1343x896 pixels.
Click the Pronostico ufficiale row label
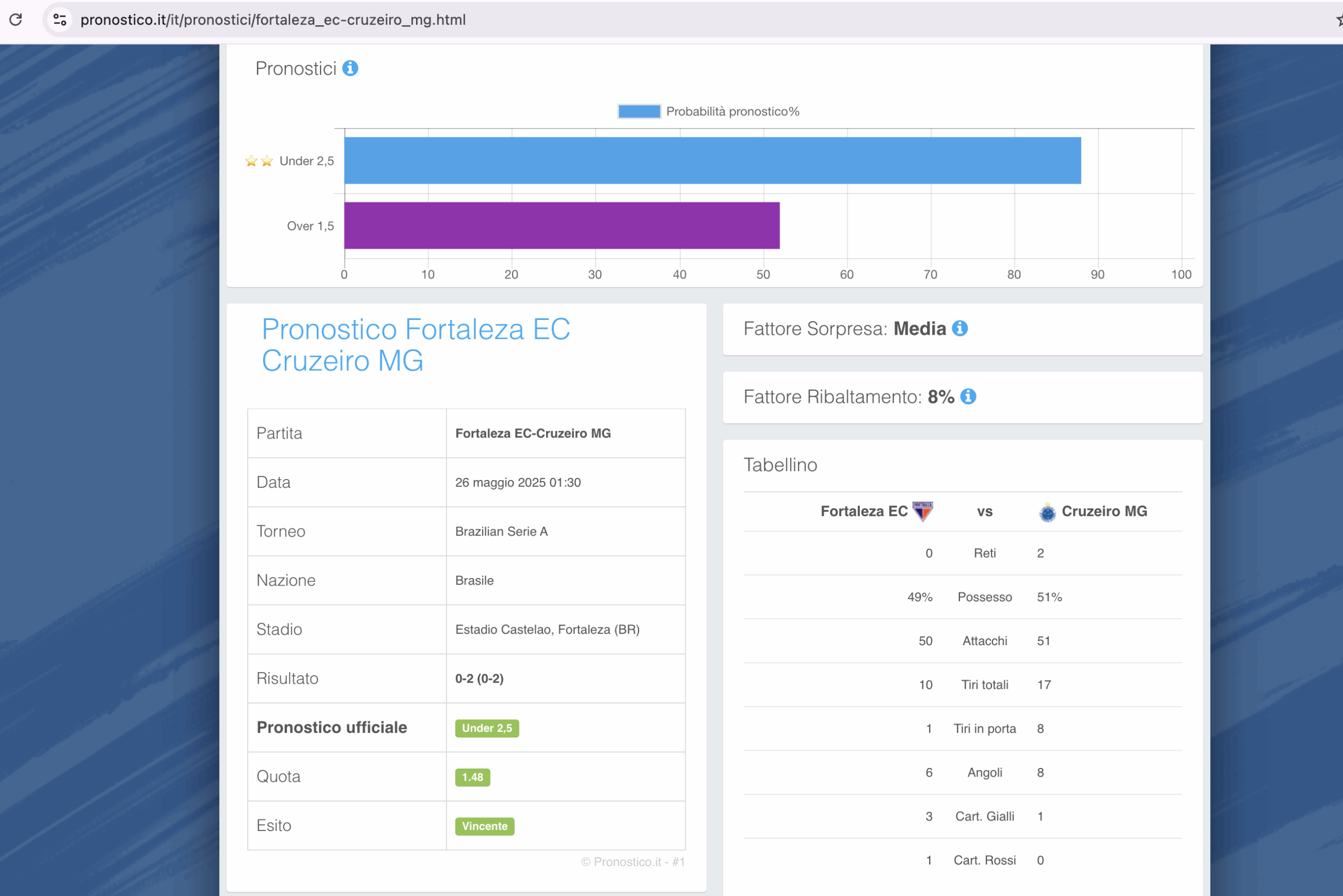tap(332, 728)
